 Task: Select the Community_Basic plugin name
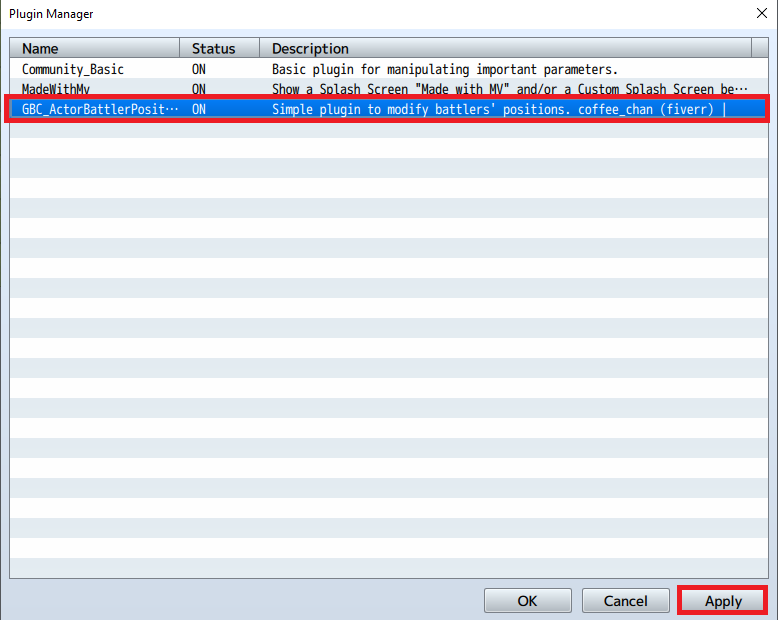tap(73, 69)
